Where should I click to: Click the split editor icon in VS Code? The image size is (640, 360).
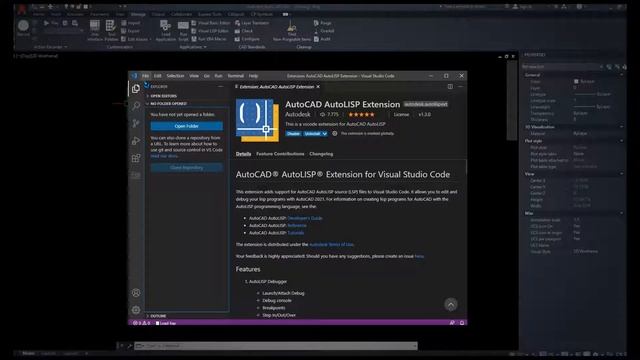(450, 87)
